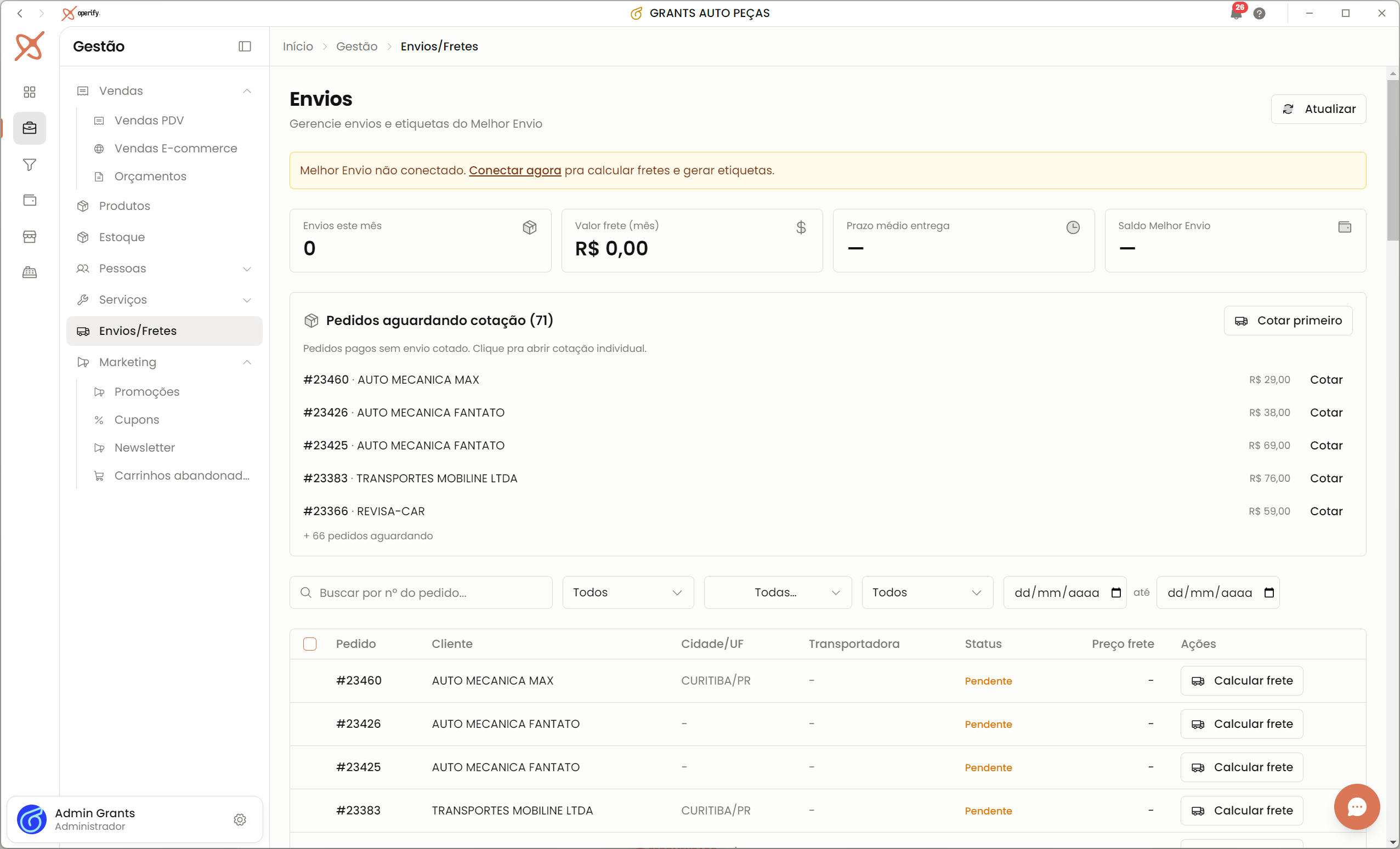
Task: Go to Início breadcrumb
Action: (298, 47)
